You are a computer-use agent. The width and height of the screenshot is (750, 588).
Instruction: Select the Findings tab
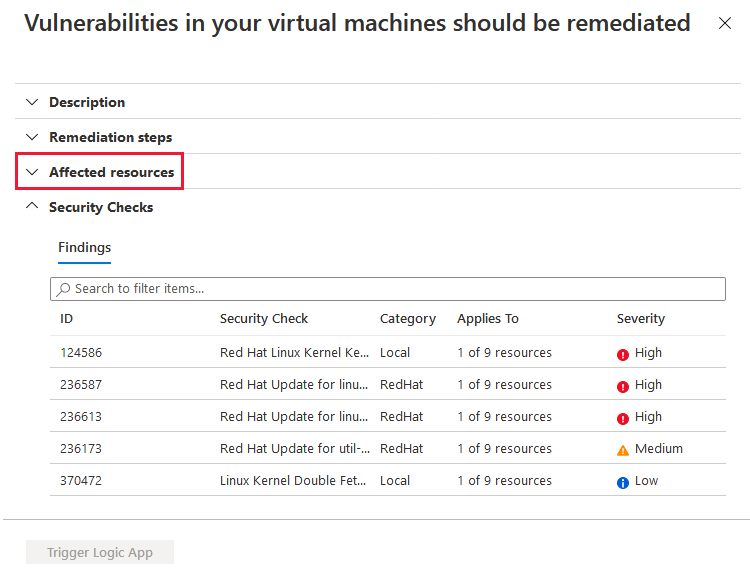click(84, 248)
